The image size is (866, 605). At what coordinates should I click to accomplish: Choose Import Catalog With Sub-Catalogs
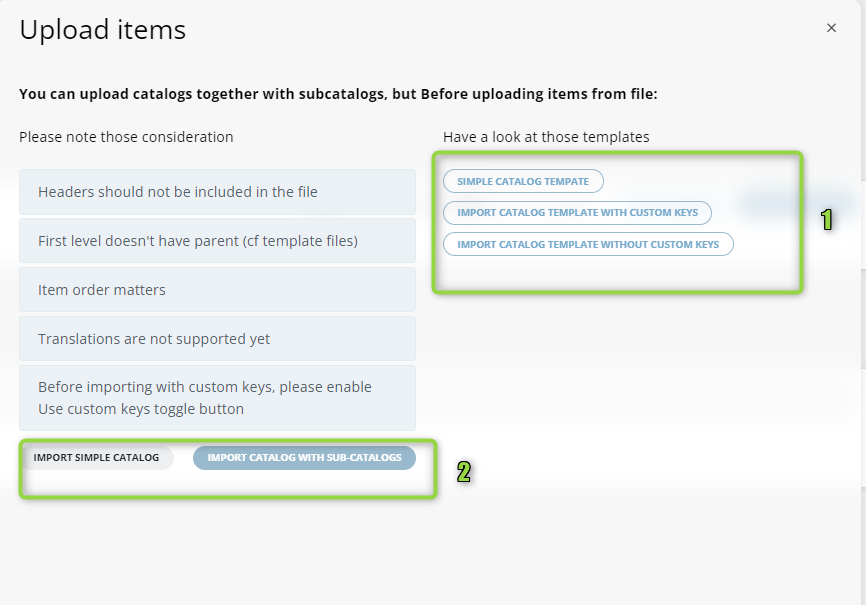pos(304,457)
